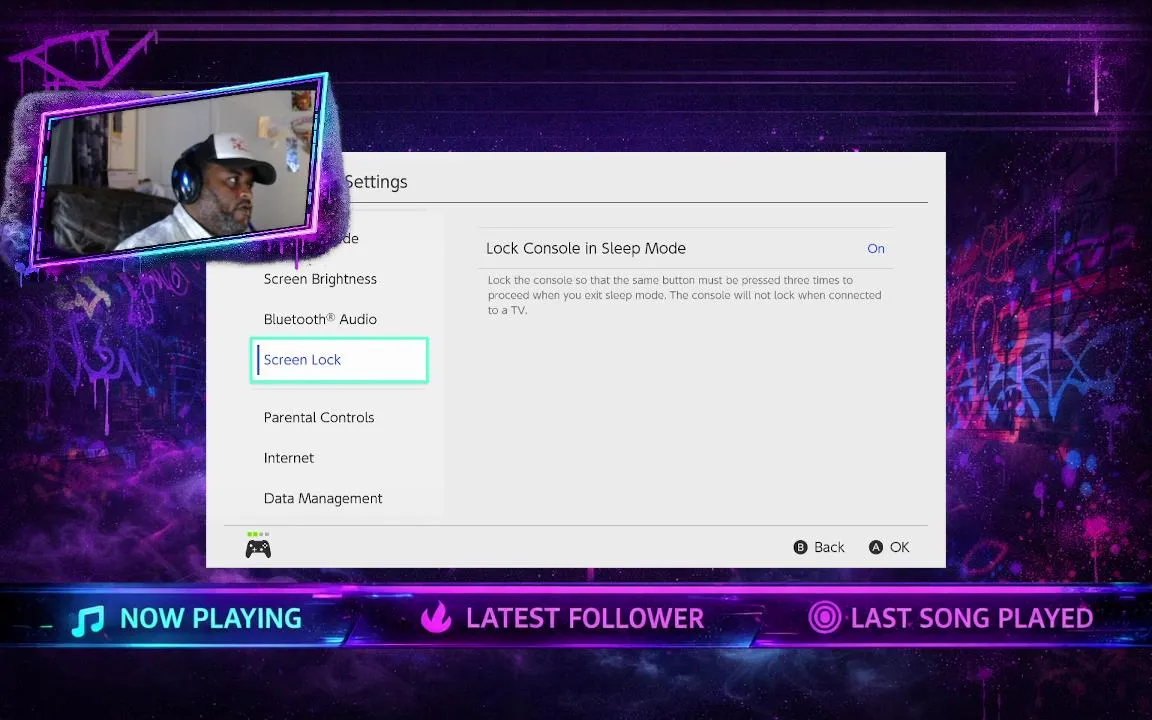The image size is (1152, 720).
Task: Click the LAST SONG PLAYED label
Action: 972,619
